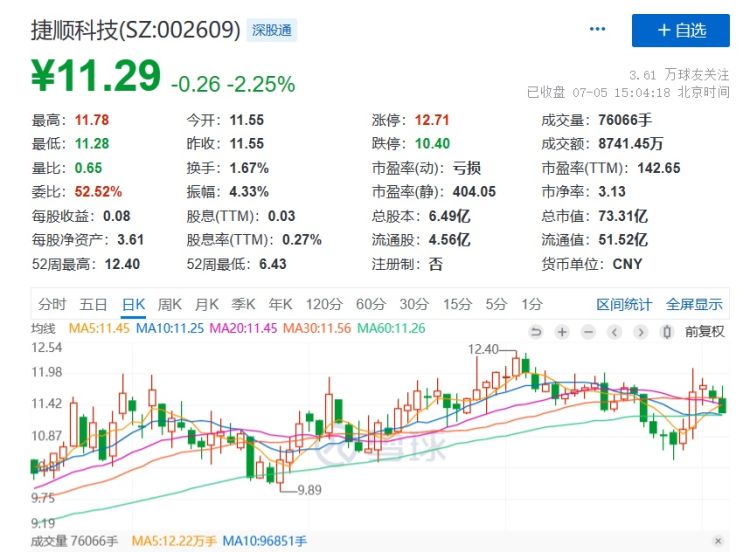Image resolution: width=750 pixels, height=552 pixels.
Task: Click the 9.89 low marker on chart
Action: point(309,490)
